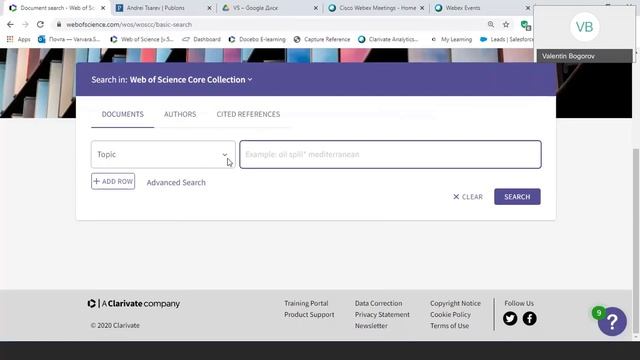Click the purple Search button

[x=517, y=197]
